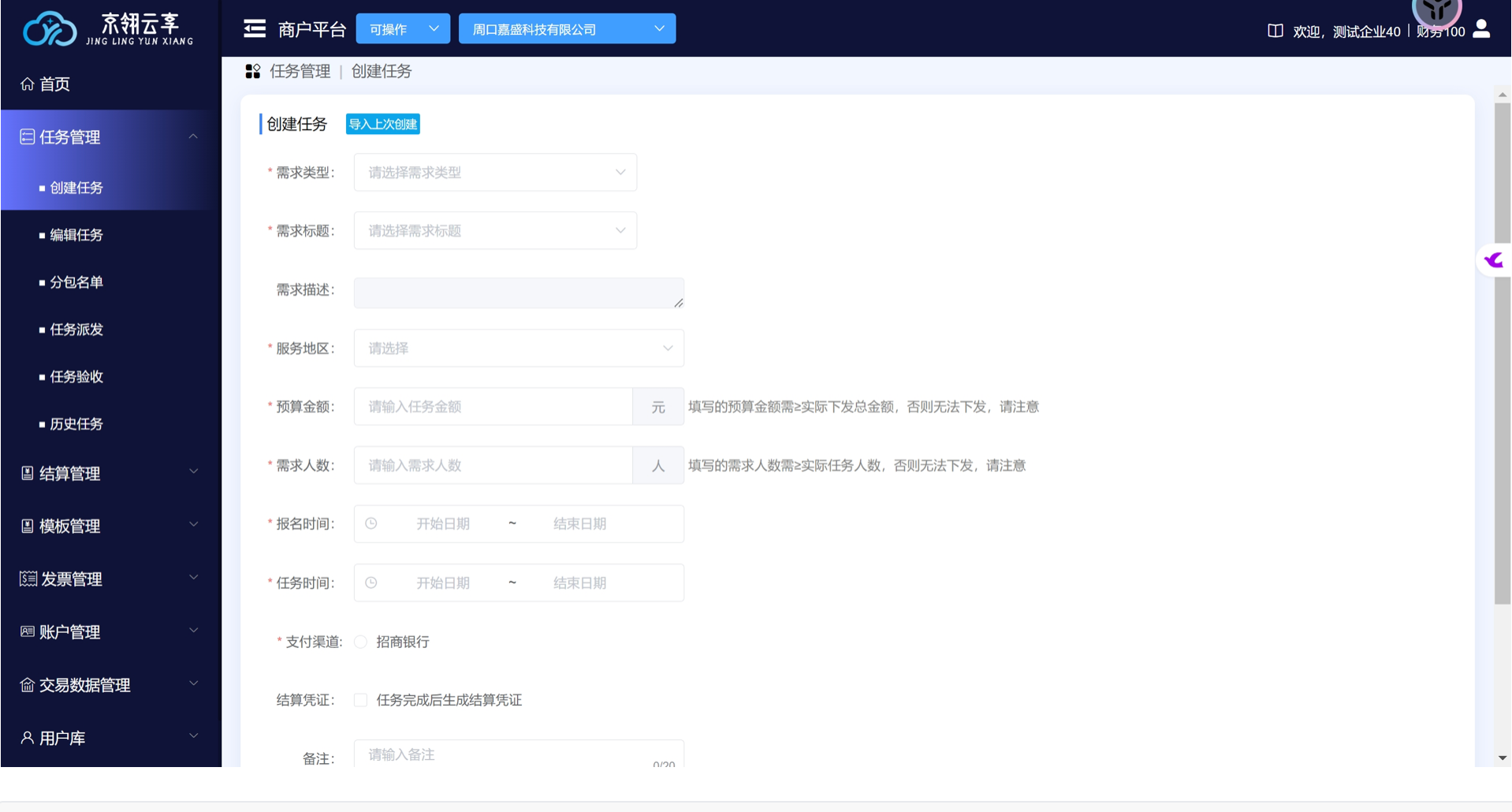Check the 任务完成后生成结算凭证 checkbox

click(361, 700)
